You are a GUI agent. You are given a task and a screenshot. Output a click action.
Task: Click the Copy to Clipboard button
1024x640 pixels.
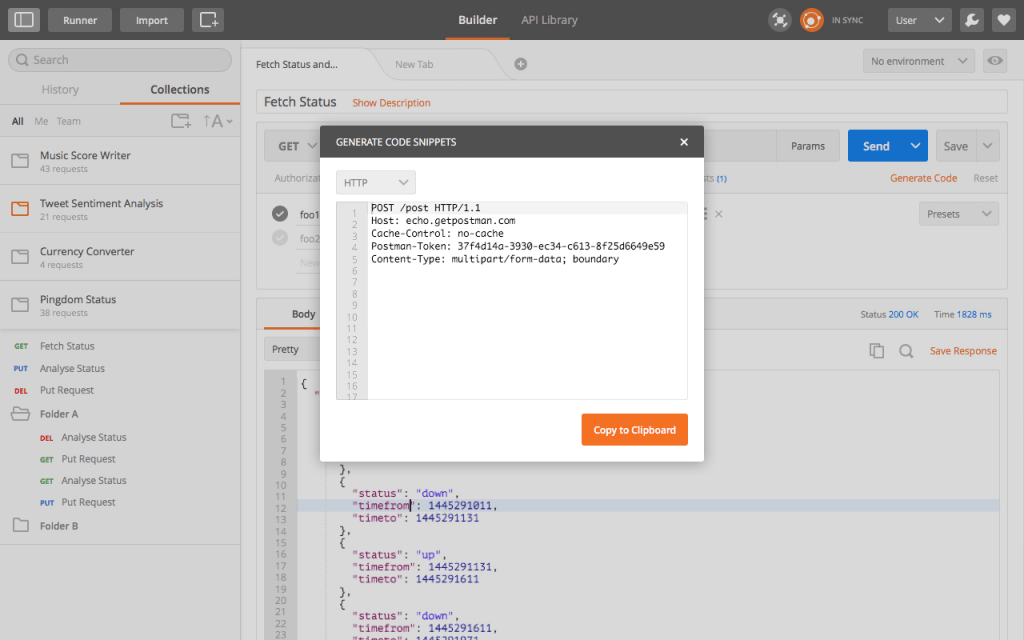tap(634, 429)
